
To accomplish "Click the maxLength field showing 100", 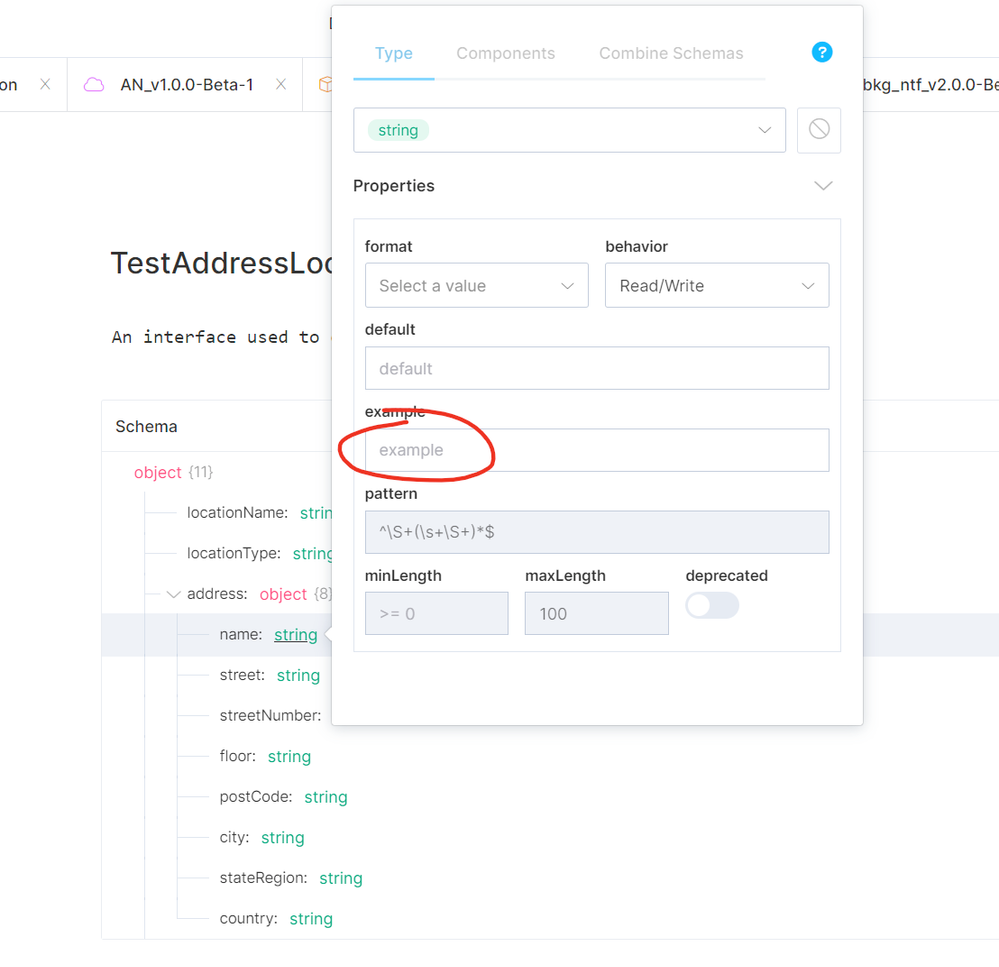I will coord(596,613).
